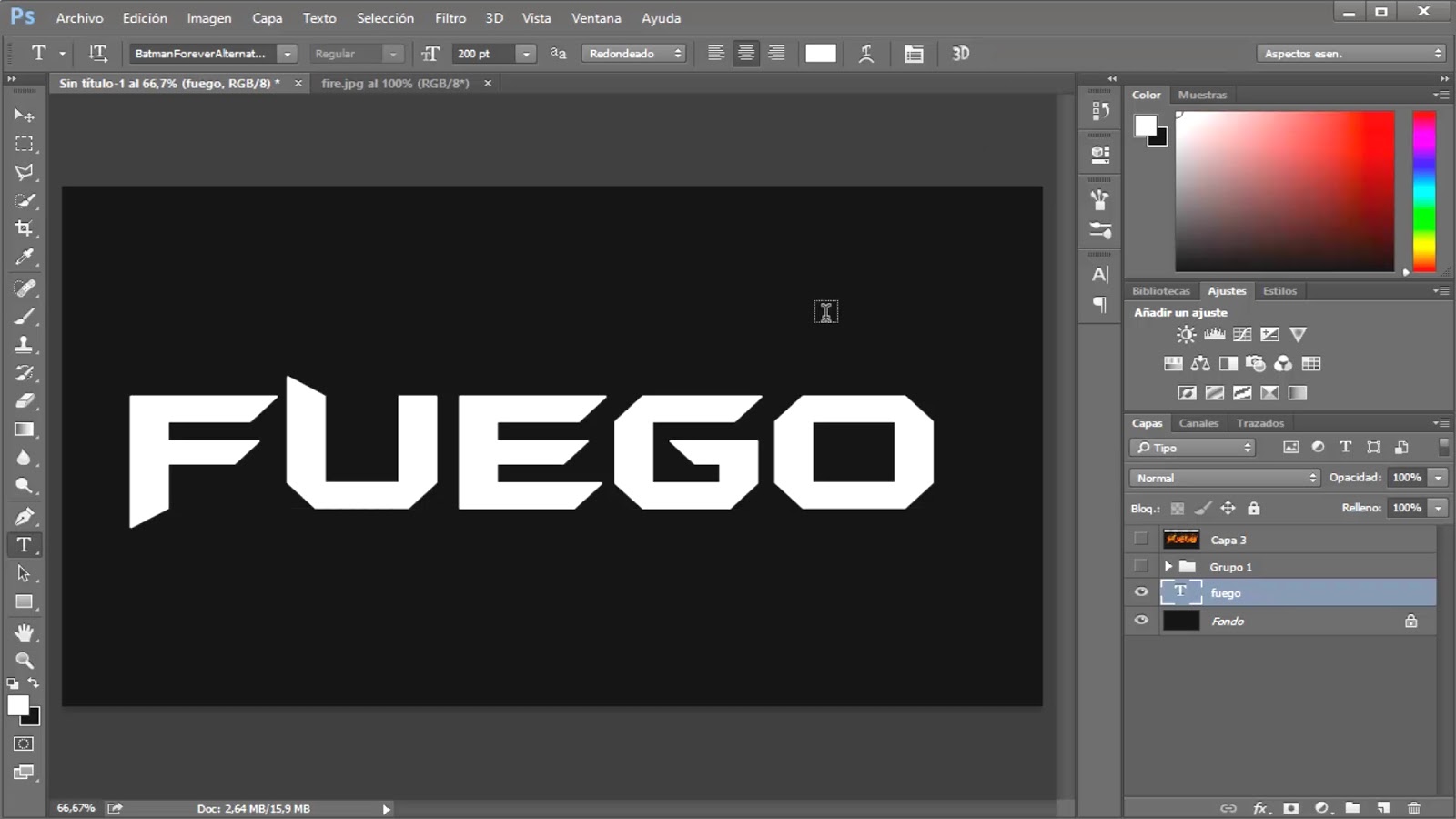Center the text alignment
The height and width of the screenshot is (819, 1456).
[746, 54]
